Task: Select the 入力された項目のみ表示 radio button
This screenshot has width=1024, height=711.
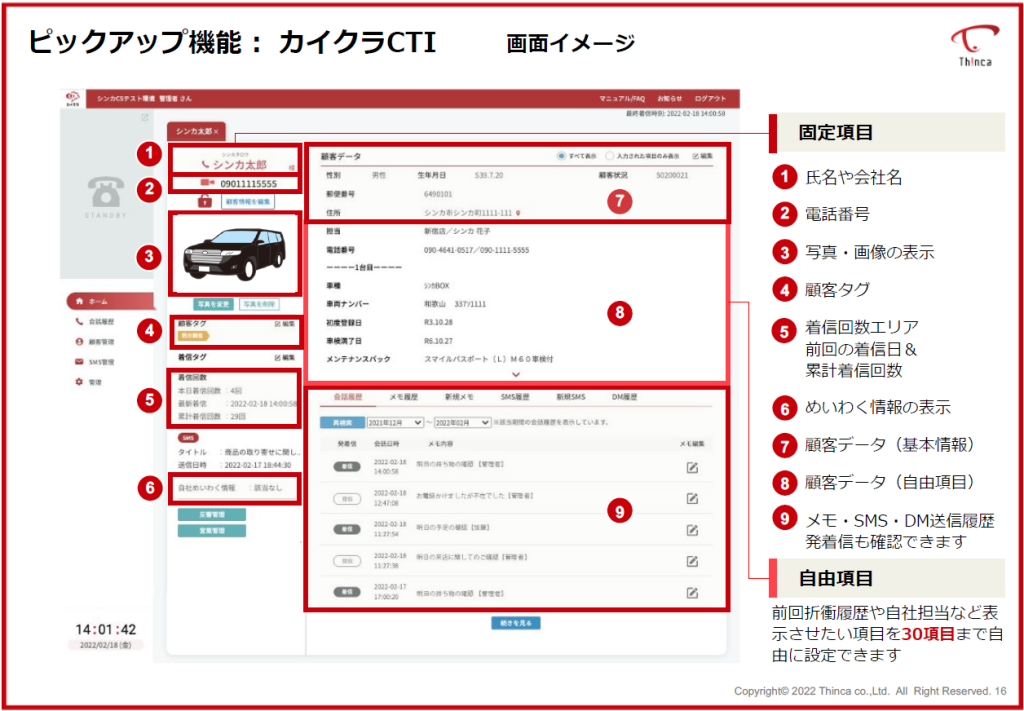Action: point(609,156)
